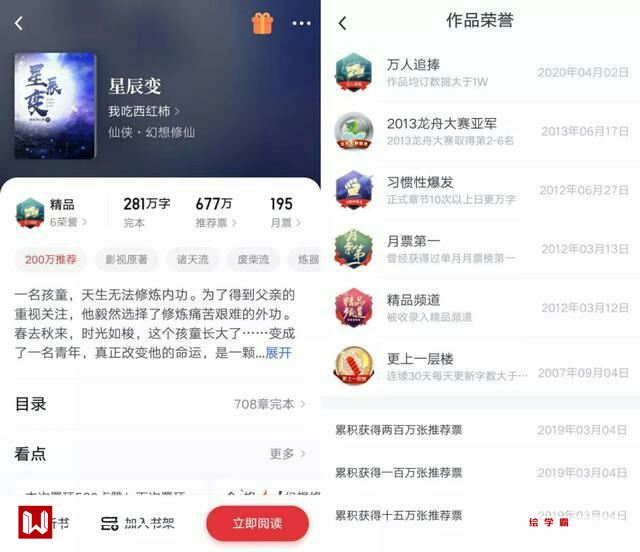Select the 影视原著 tag
640x552 pixels.
pos(126,259)
